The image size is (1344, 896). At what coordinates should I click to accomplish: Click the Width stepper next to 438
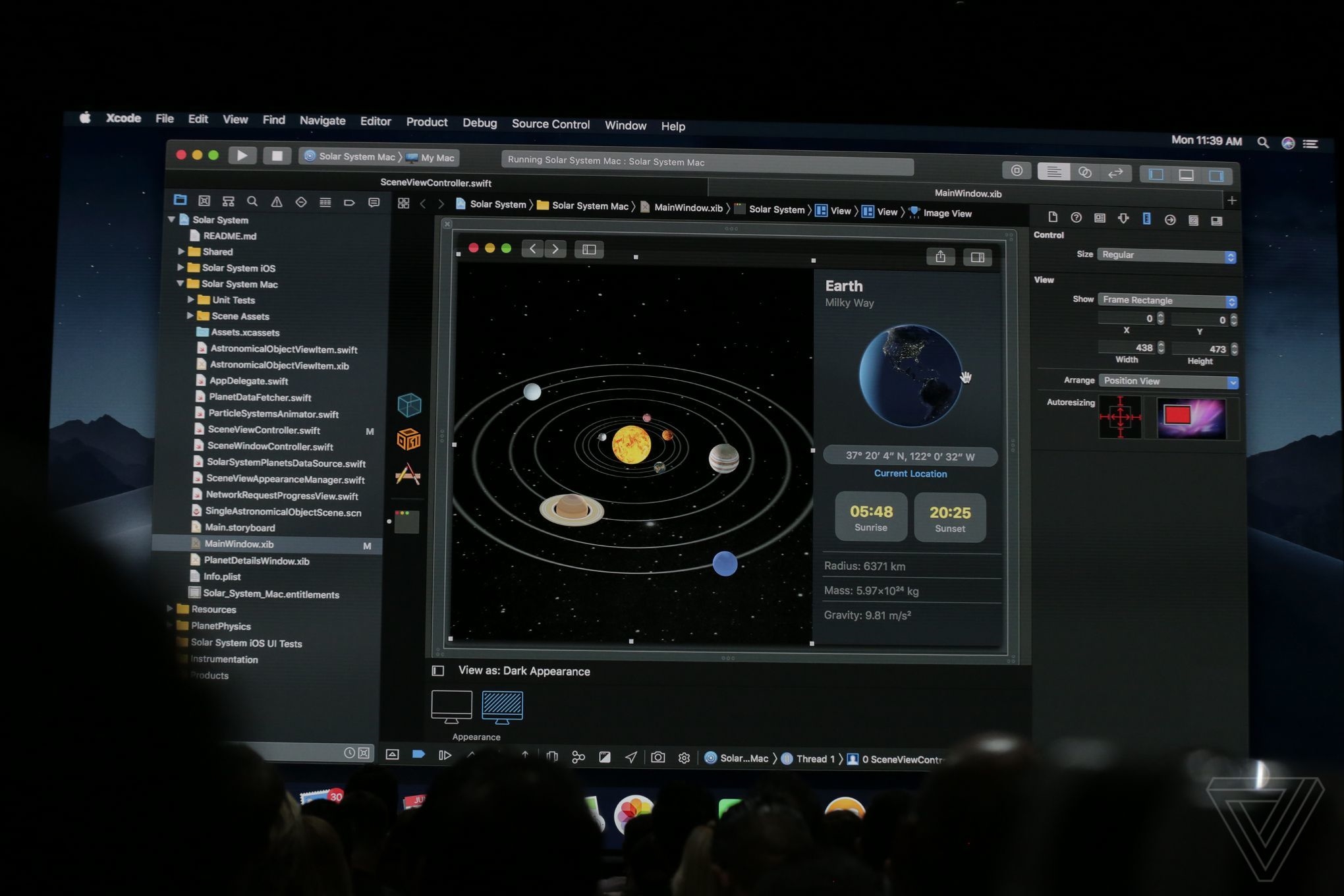(1161, 347)
